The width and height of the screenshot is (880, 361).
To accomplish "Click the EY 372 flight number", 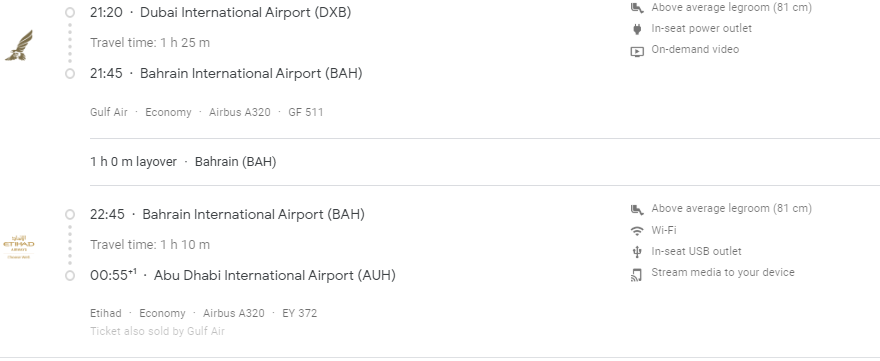I will pyautogui.click(x=300, y=313).
